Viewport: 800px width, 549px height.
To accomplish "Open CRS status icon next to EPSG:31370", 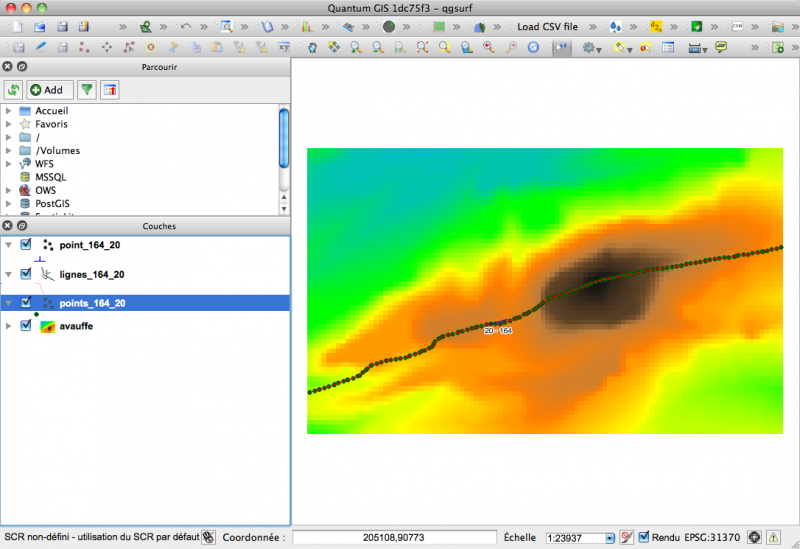I will tap(755, 537).
